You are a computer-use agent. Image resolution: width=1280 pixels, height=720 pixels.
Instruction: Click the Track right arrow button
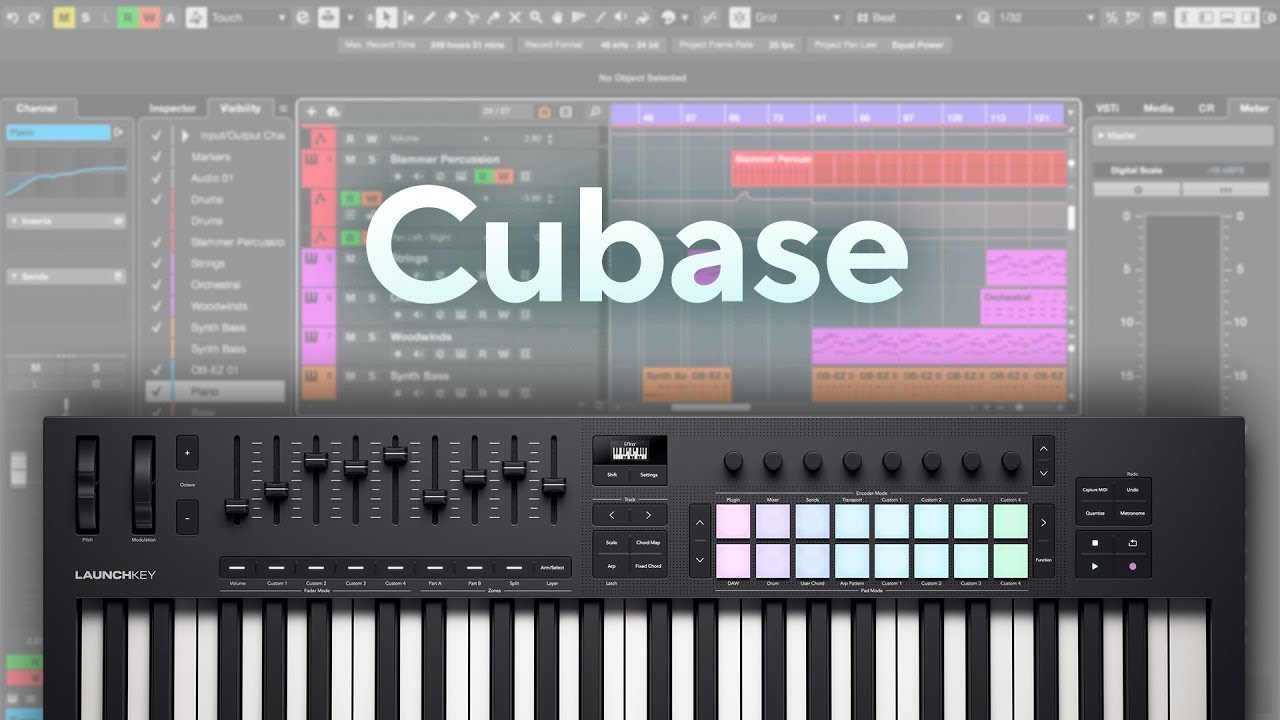coord(648,515)
